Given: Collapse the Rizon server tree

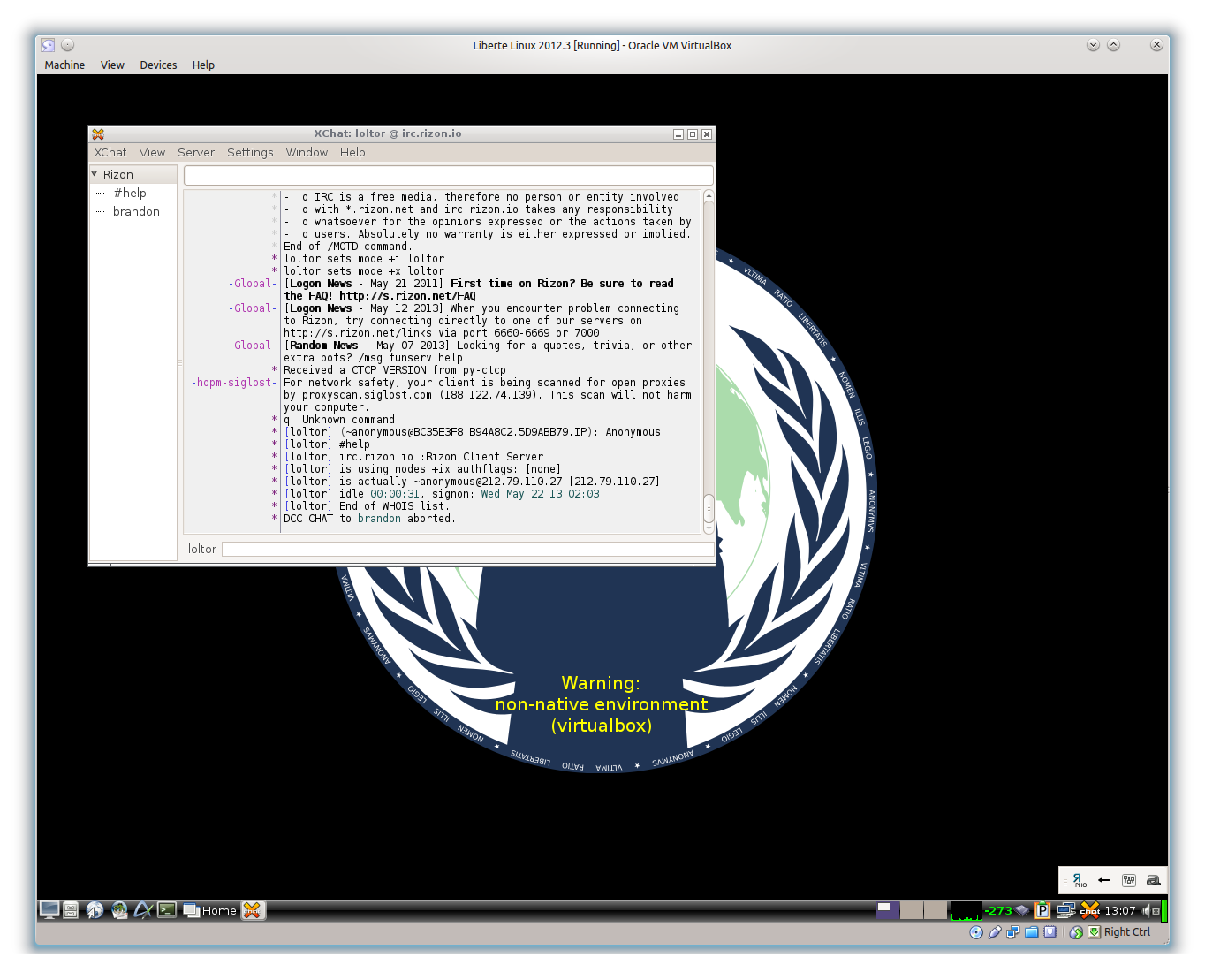Looking at the screenshot, I should coord(95,174).
